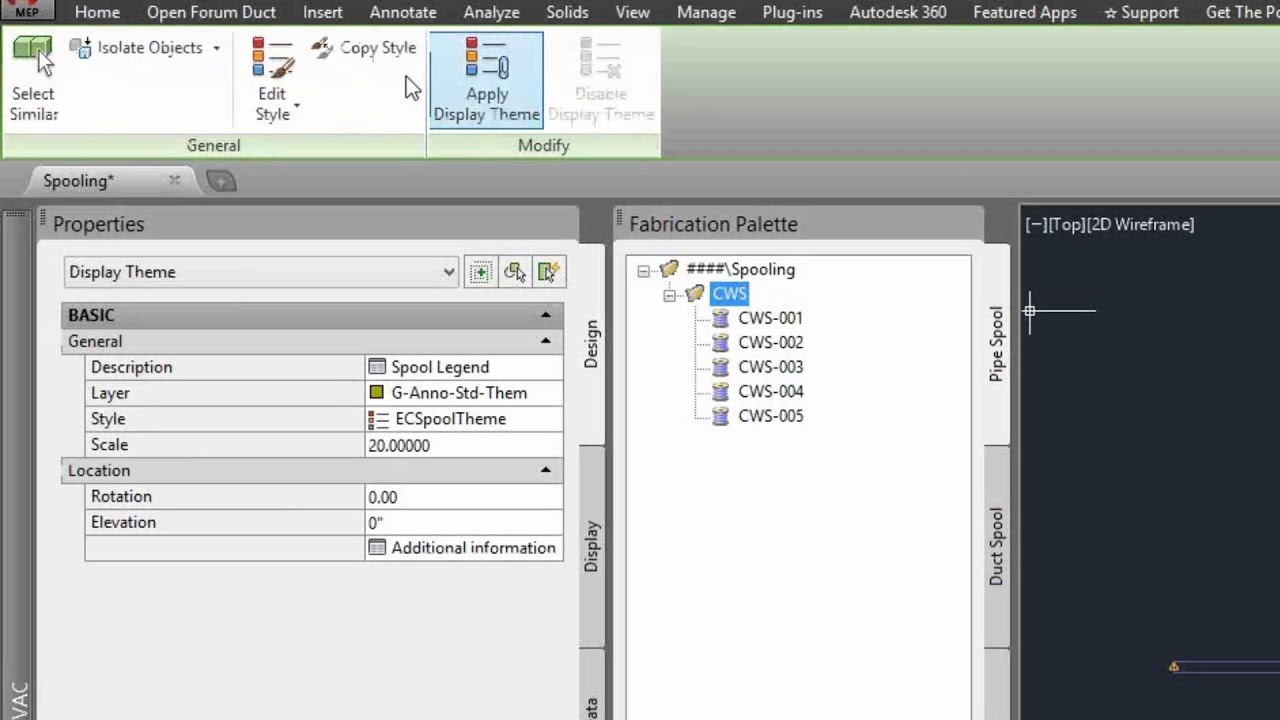Viewport: 1280px width, 720px height.
Task: Click the Quick Select icon in Properties
Action: pos(549,272)
